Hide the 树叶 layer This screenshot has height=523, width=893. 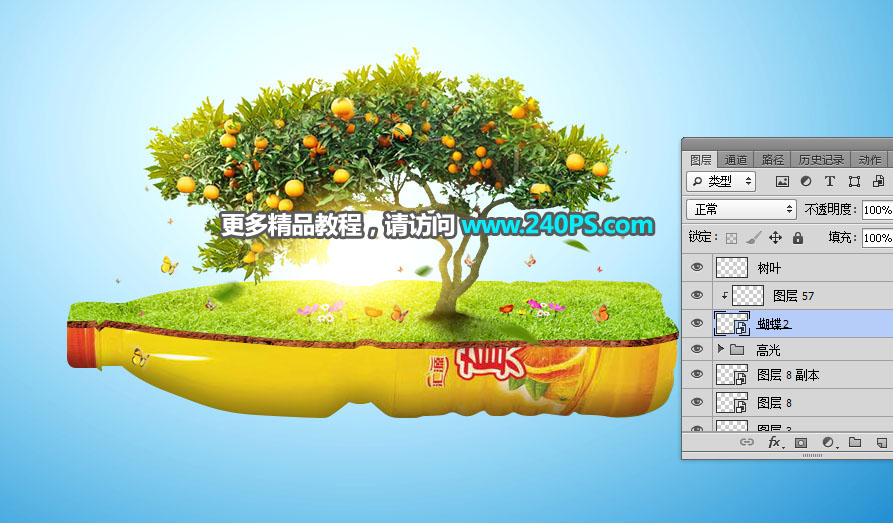point(697,267)
